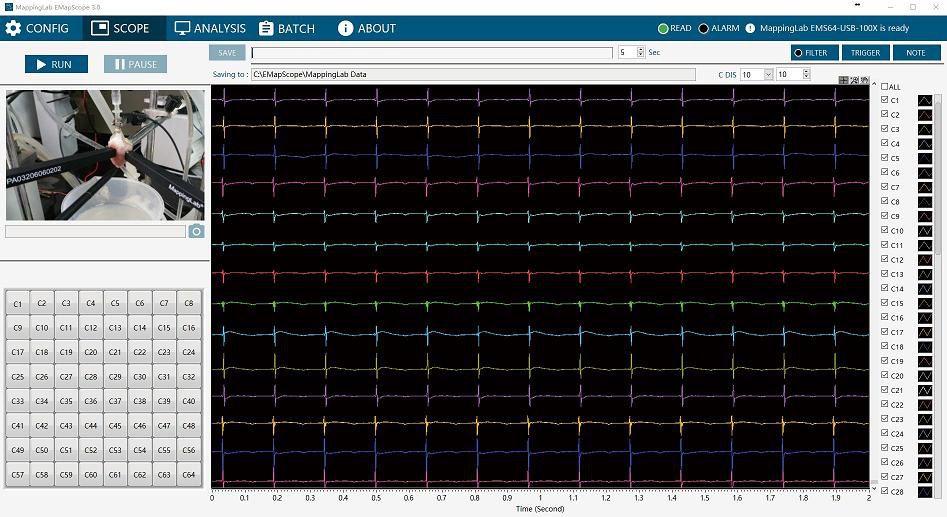Click the pan hand icon above the plot
Viewport: 947px width, 517px height.
click(x=865, y=80)
